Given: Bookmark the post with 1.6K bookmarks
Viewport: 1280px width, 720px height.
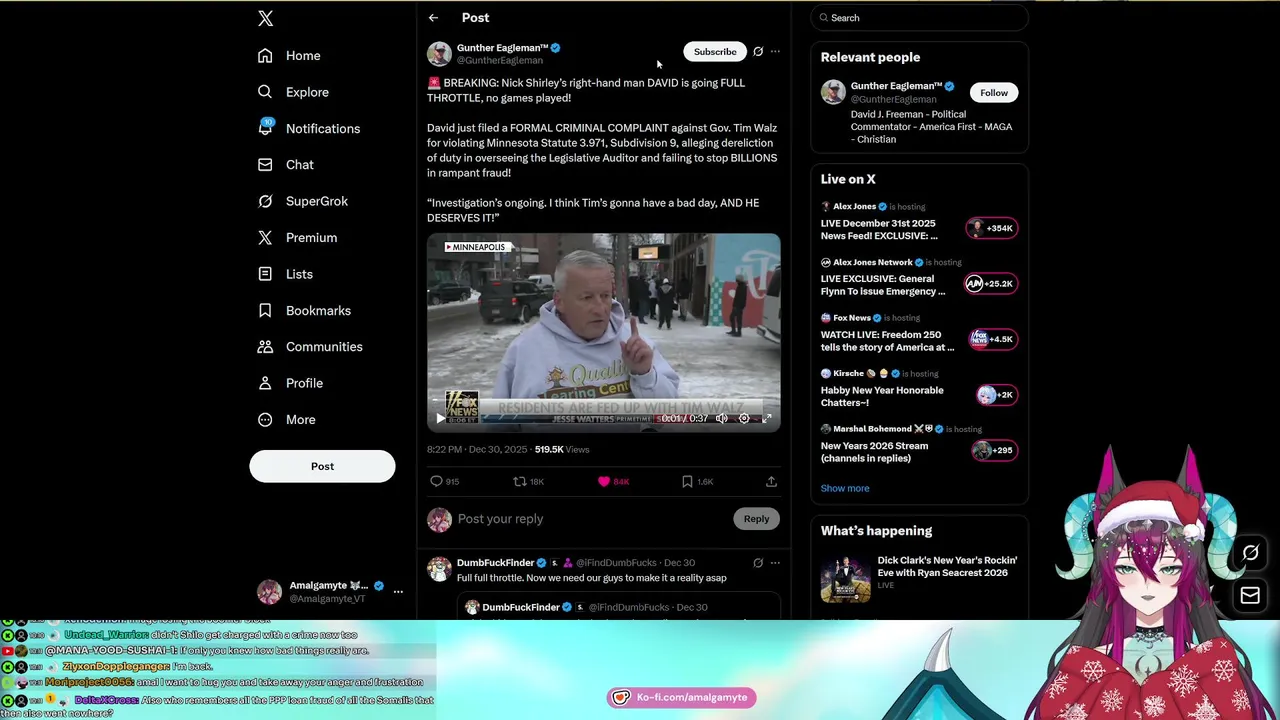Looking at the screenshot, I should pos(697,482).
